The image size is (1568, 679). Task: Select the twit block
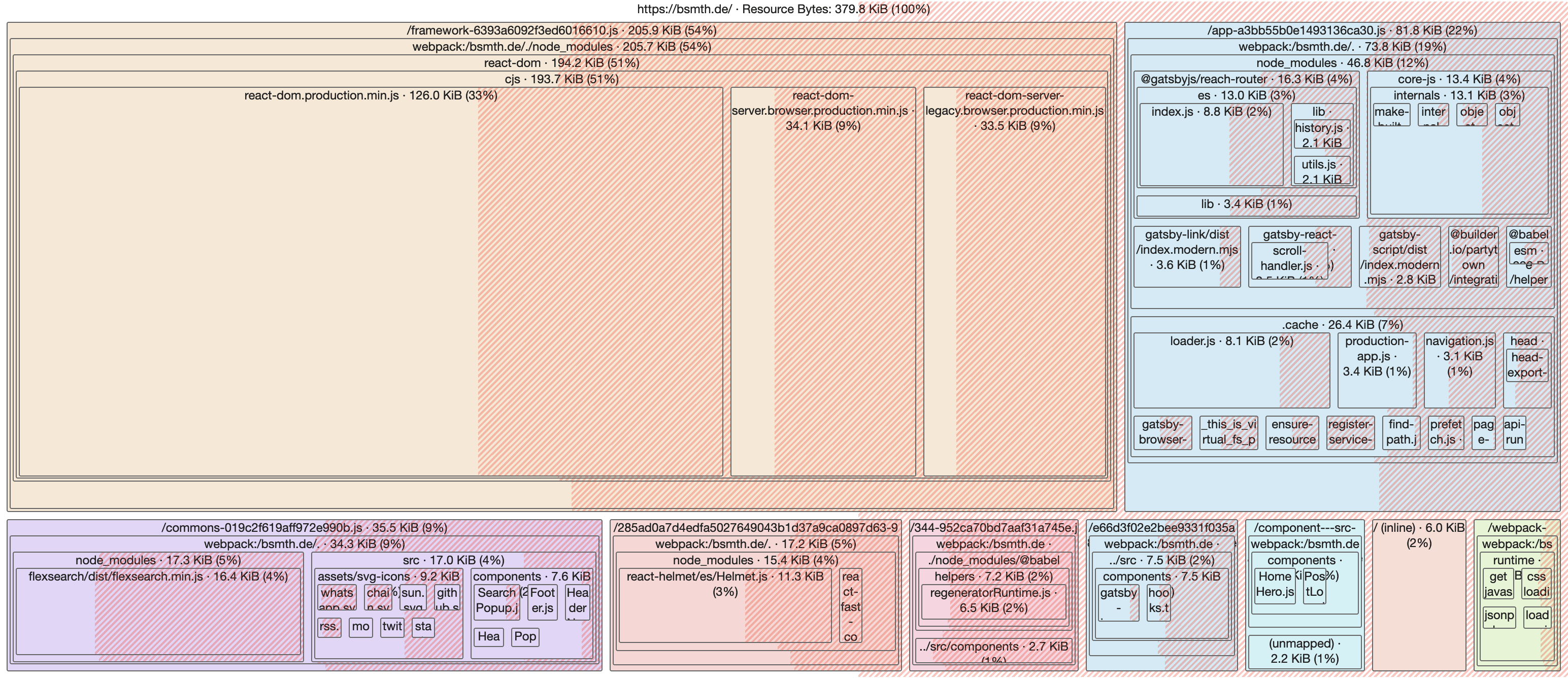[x=392, y=627]
